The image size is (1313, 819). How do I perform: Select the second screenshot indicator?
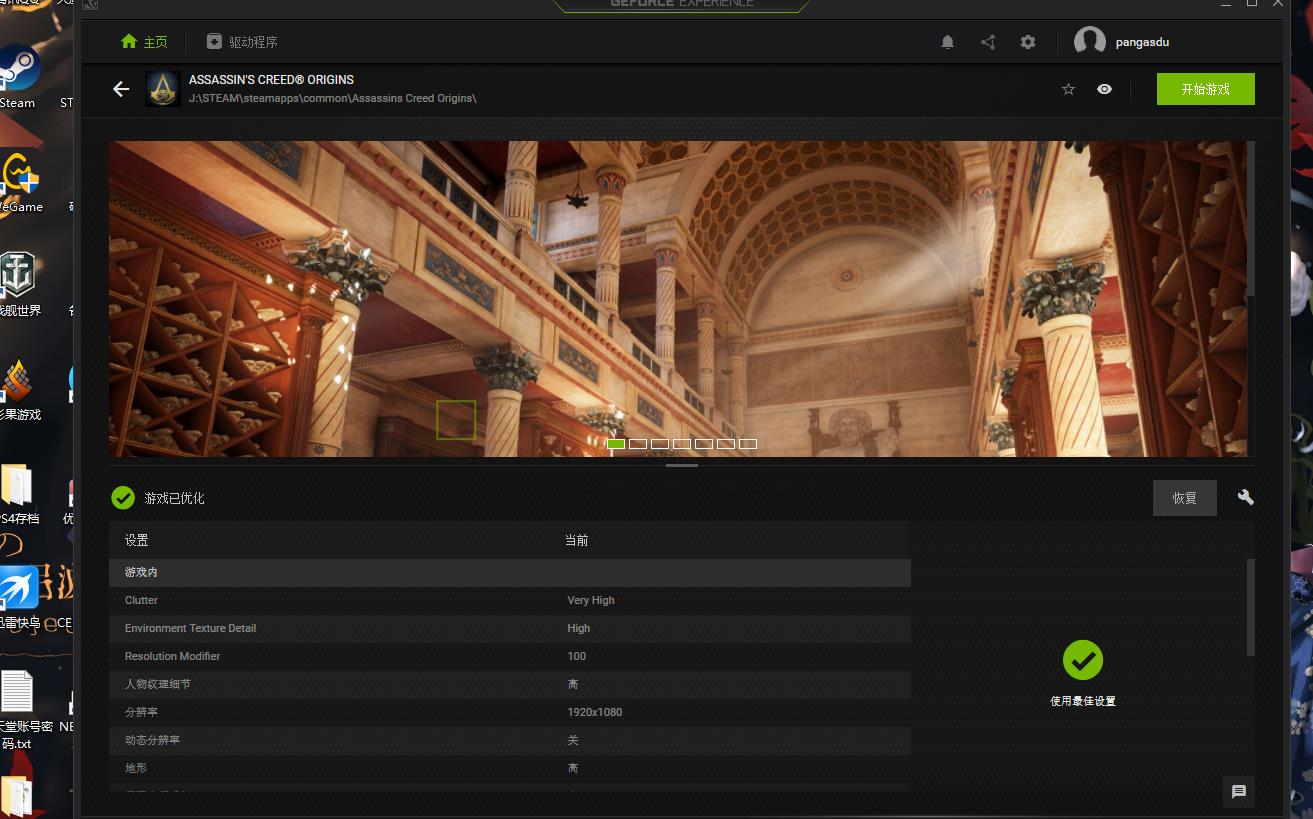tap(638, 444)
